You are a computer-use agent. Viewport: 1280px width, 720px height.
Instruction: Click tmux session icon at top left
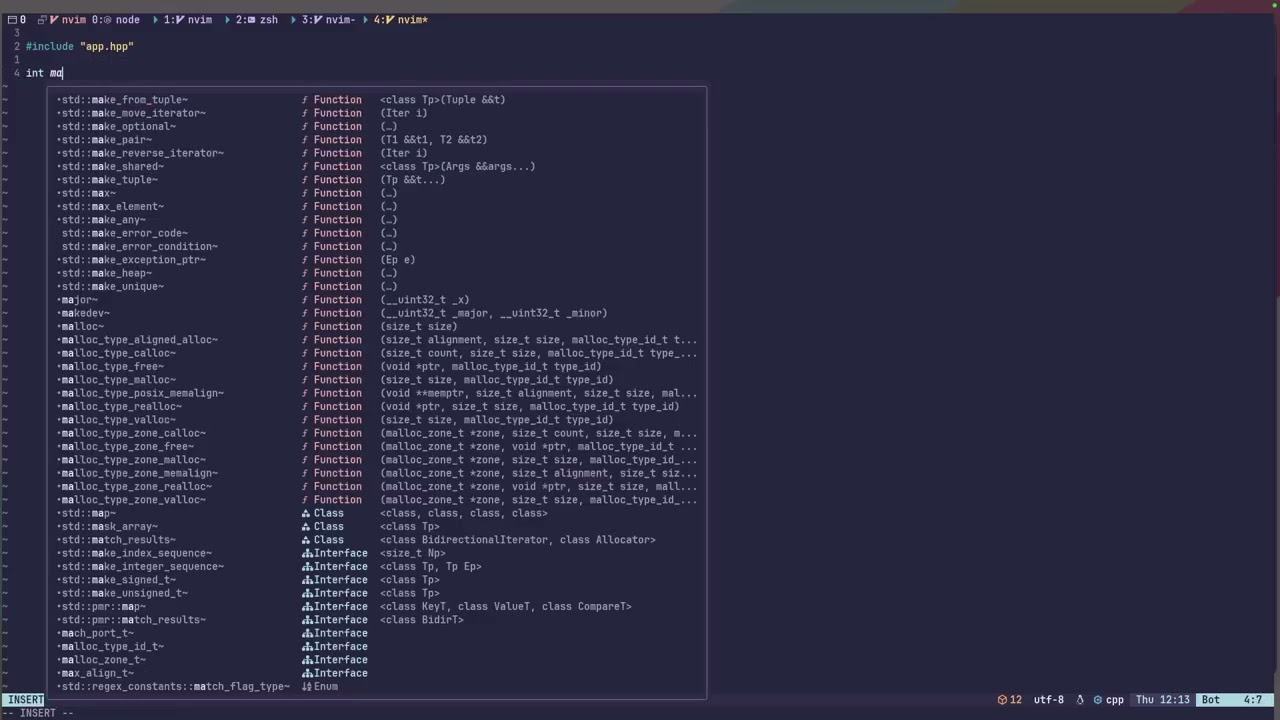point(10,20)
